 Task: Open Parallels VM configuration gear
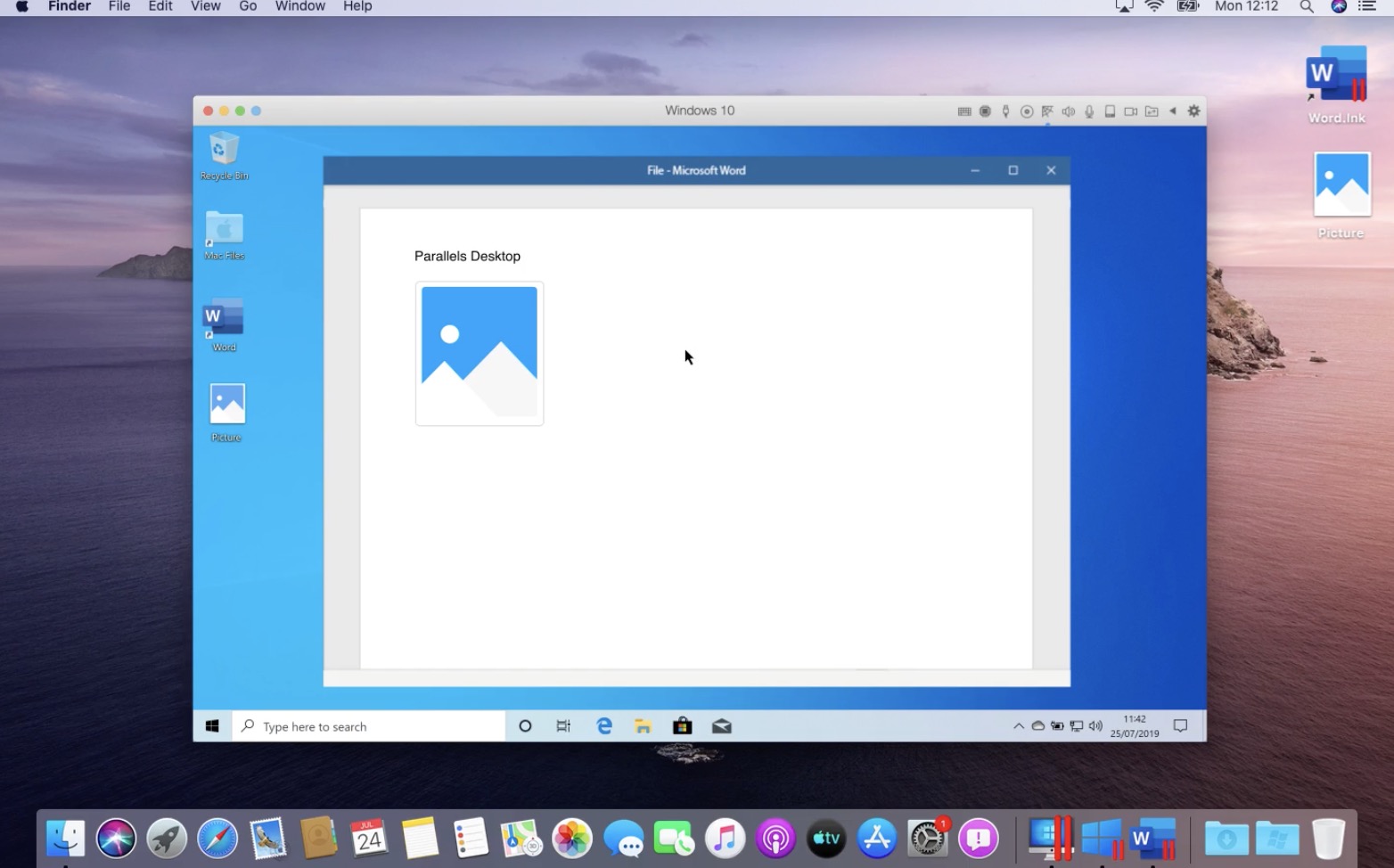(1194, 111)
